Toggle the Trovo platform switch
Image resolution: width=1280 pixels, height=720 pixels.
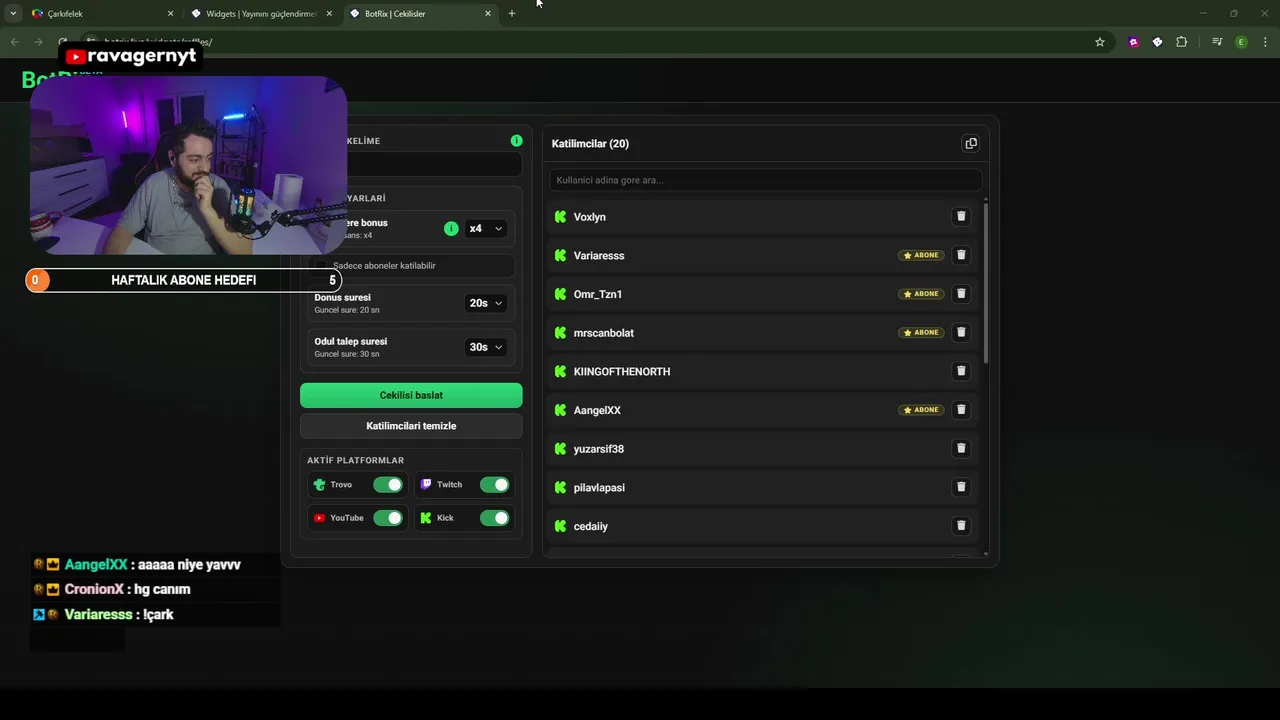coord(387,485)
